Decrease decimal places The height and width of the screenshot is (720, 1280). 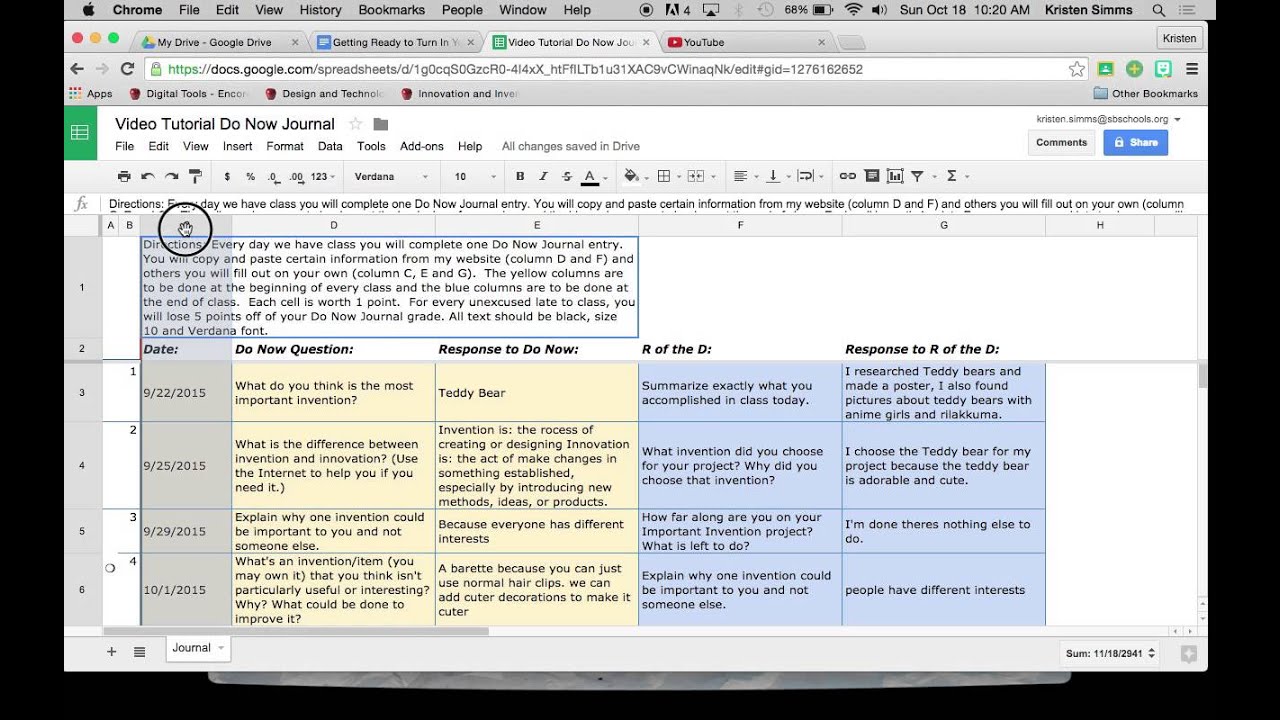(273, 176)
